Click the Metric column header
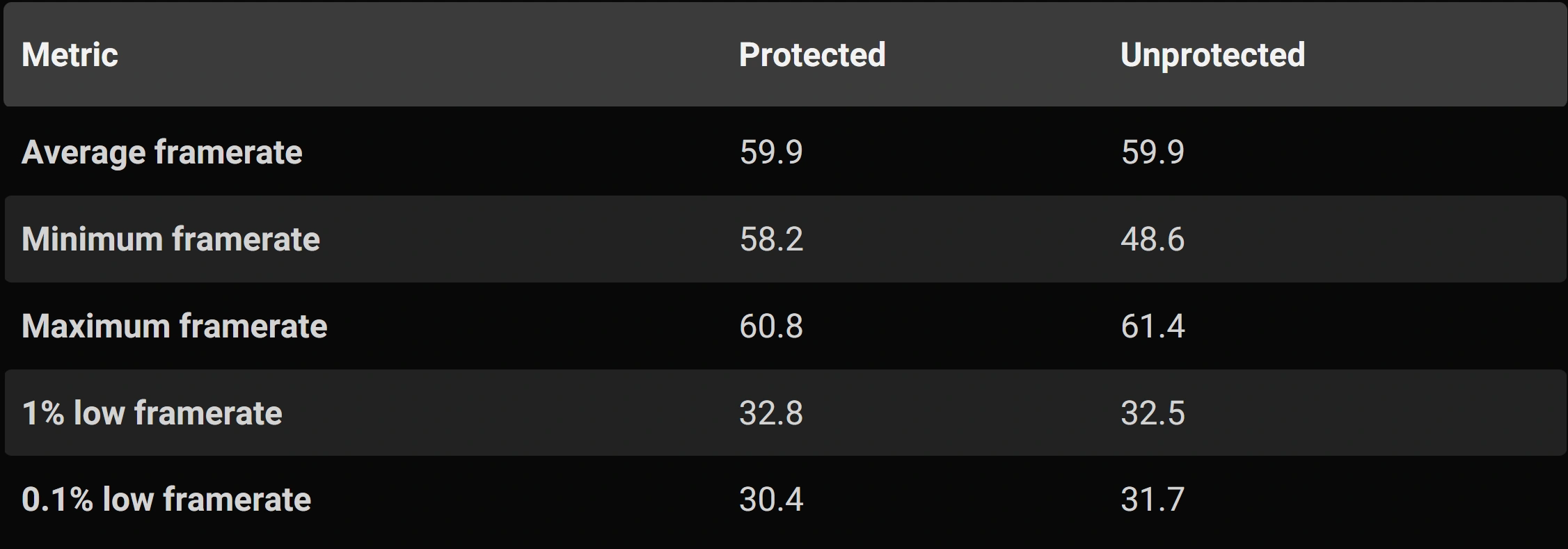The width and height of the screenshot is (1568, 549). coord(70,55)
